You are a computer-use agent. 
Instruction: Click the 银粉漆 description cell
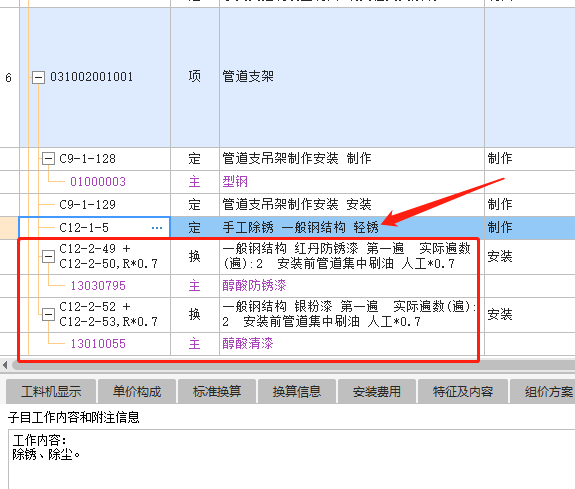[352, 314]
